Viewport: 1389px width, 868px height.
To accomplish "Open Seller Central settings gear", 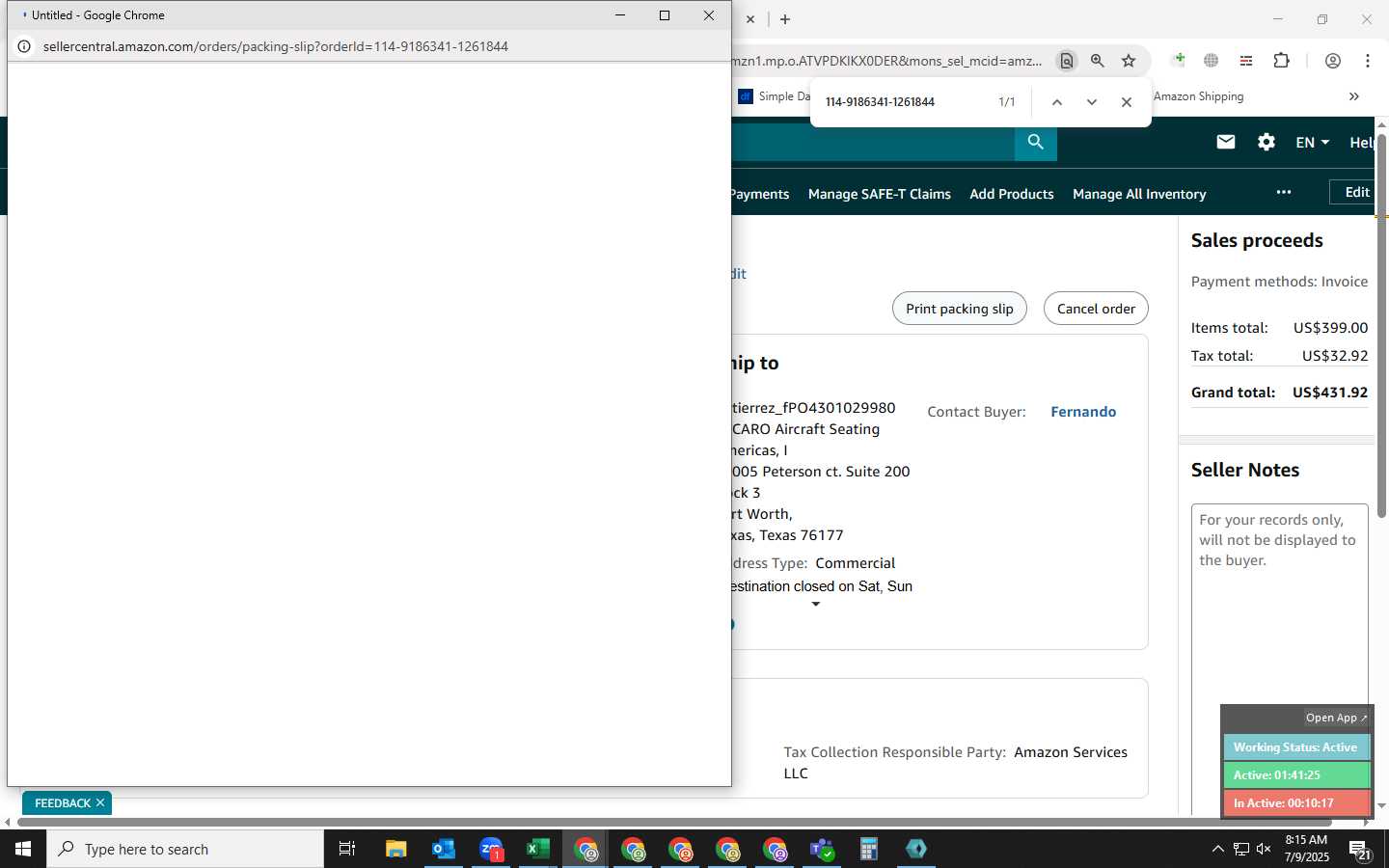I will pyautogui.click(x=1266, y=143).
